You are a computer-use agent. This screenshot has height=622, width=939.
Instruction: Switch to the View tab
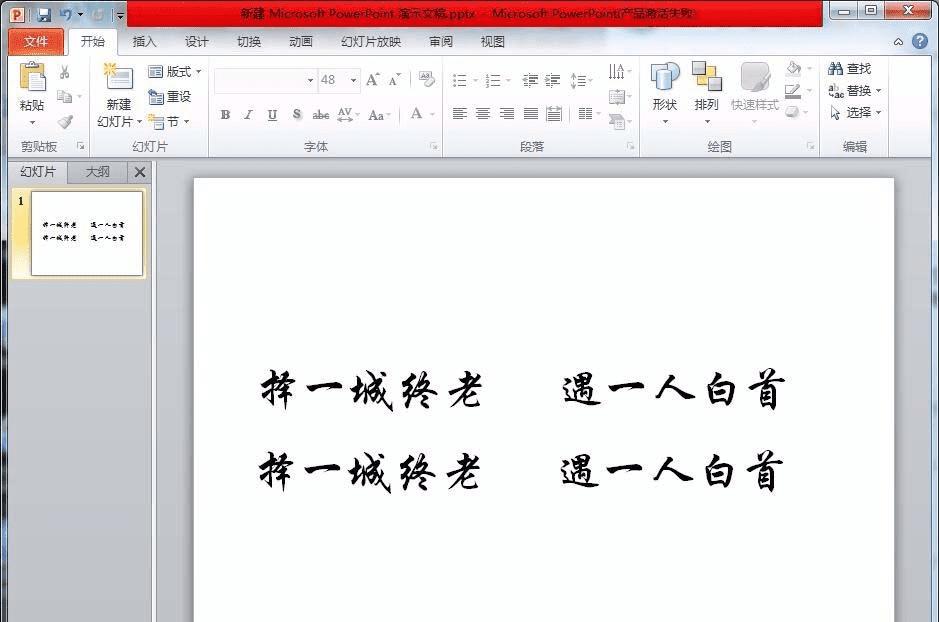pos(492,41)
